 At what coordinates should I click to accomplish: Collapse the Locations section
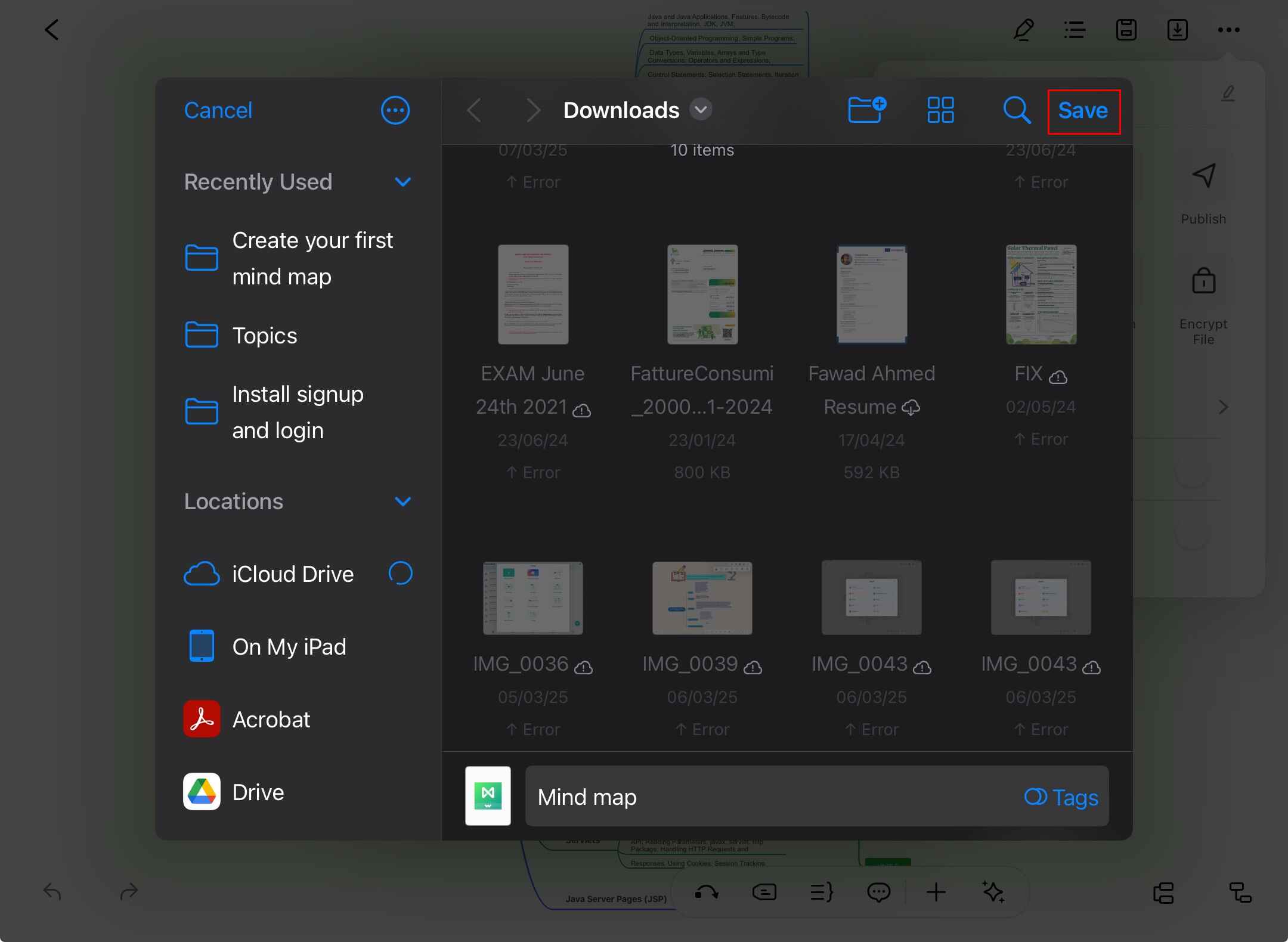click(403, 501)
